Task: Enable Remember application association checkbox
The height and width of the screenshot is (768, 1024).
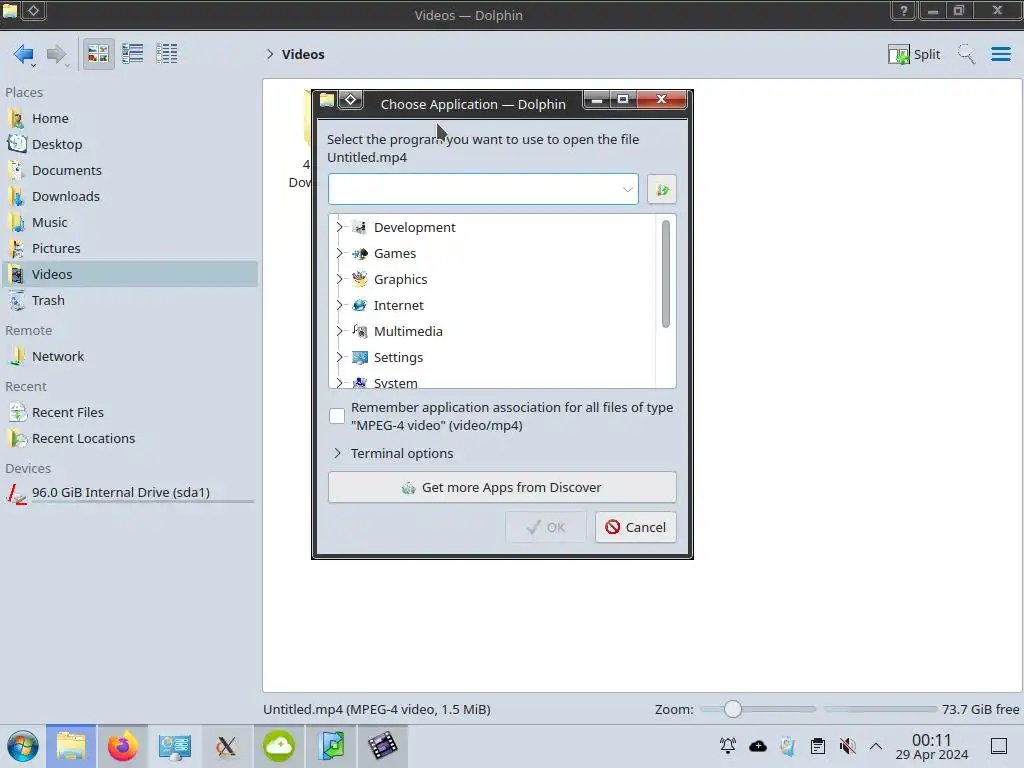Action: (x=337, y=416)
